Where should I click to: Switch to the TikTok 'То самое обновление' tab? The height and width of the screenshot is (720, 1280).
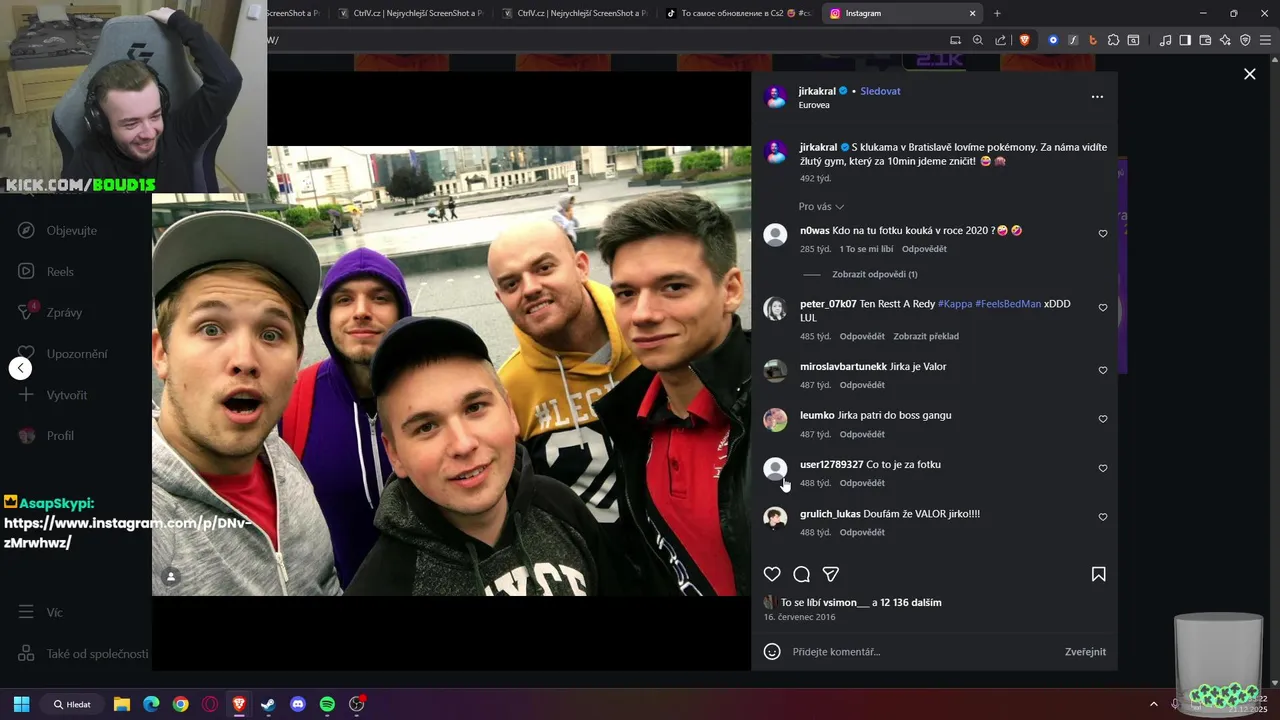(738, 13)
